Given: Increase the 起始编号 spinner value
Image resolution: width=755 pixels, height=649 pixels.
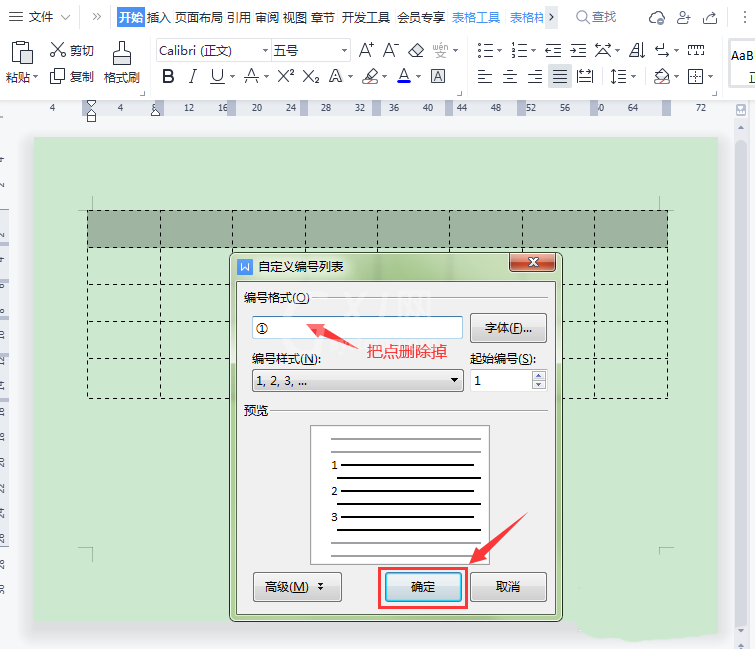Looking at the screenshot, I should (x=539, y=376).
